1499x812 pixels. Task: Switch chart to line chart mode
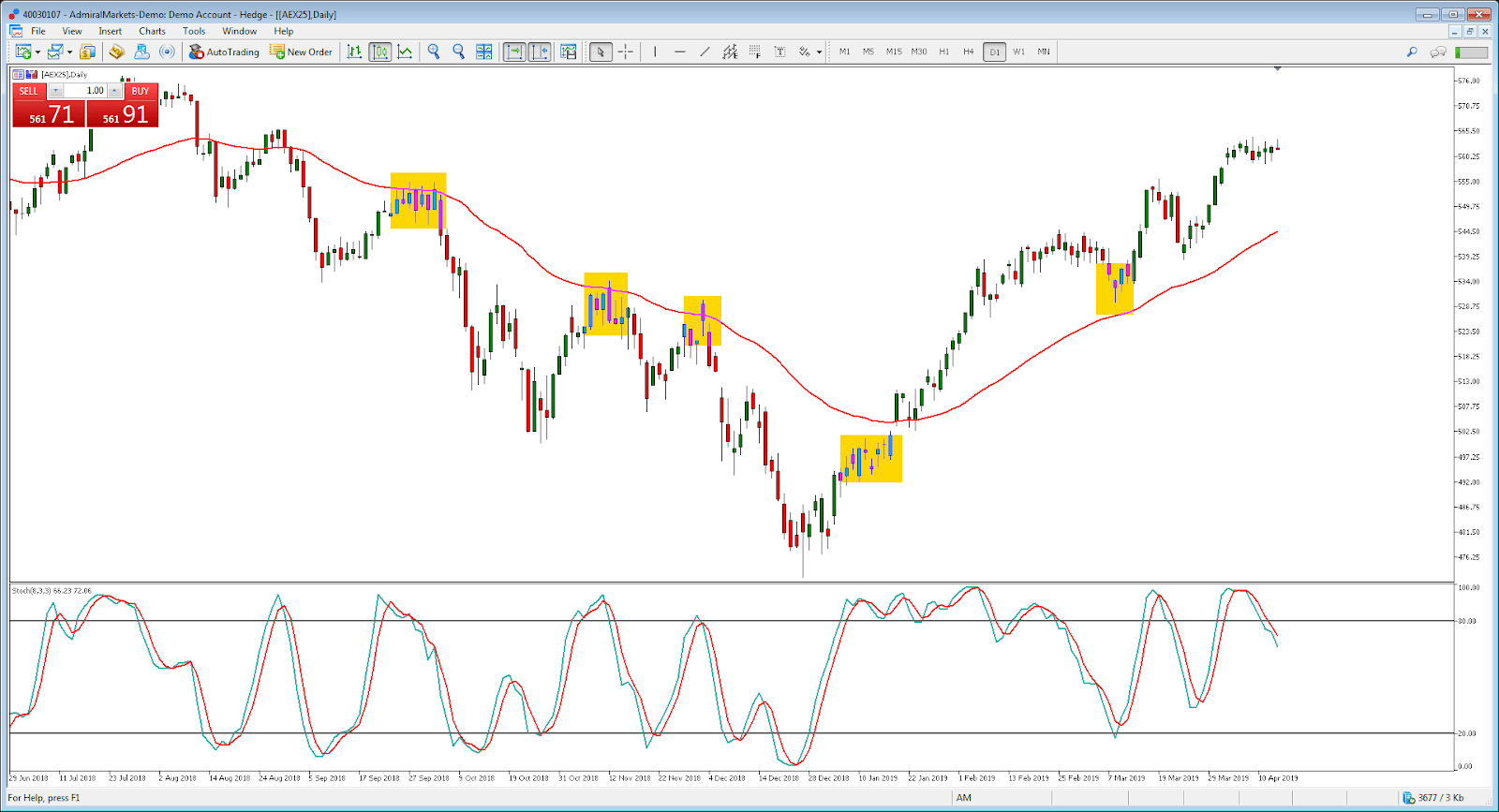coord(405,52)
